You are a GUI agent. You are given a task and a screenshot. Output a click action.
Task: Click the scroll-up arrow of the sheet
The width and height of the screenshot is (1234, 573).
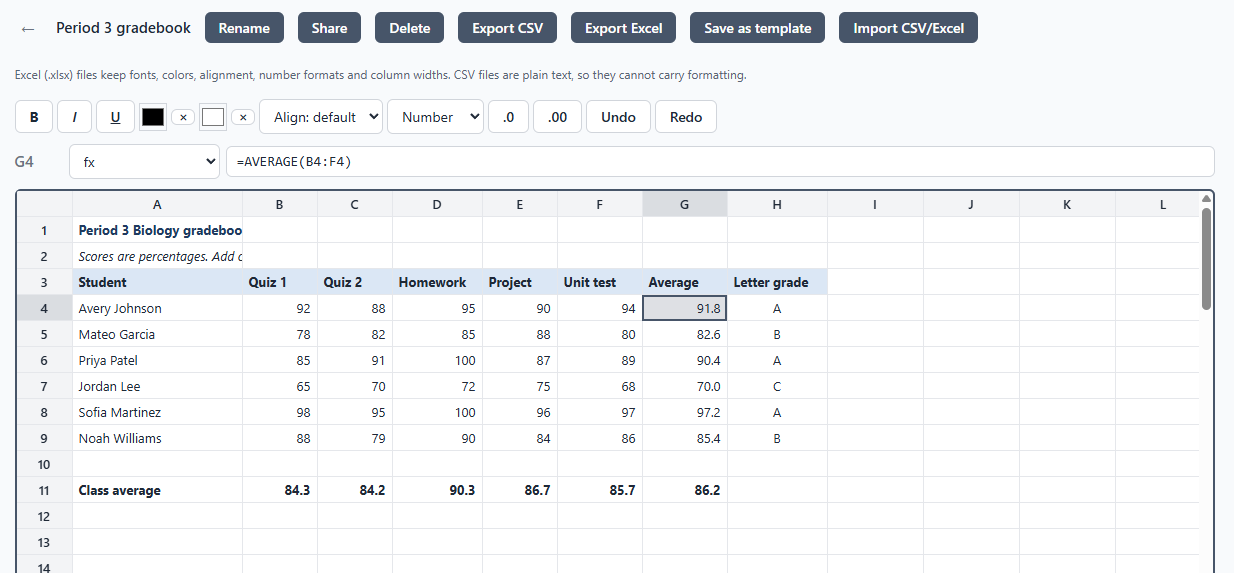tap(1206, 198)
